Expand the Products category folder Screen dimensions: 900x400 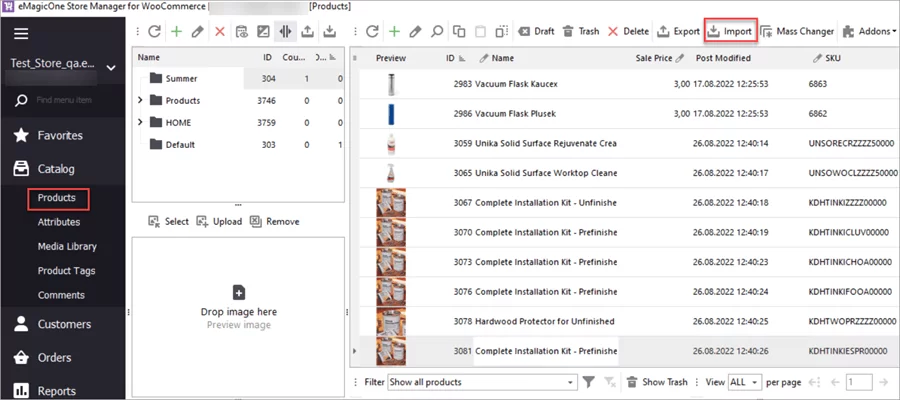pos(140,100)
